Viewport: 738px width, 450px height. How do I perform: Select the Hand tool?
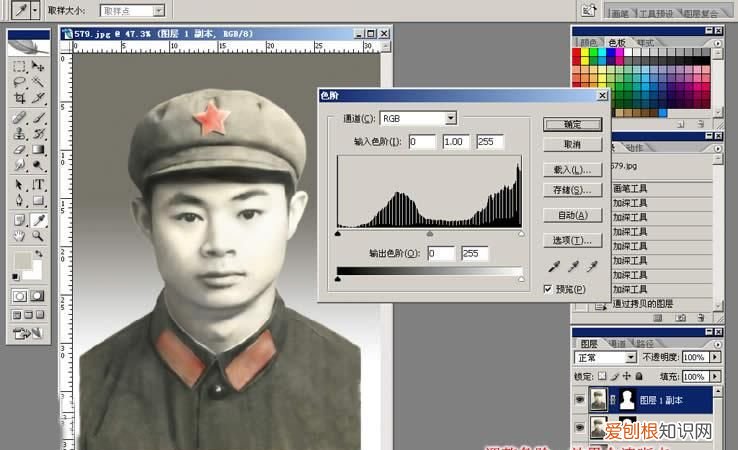coord(19,236)
